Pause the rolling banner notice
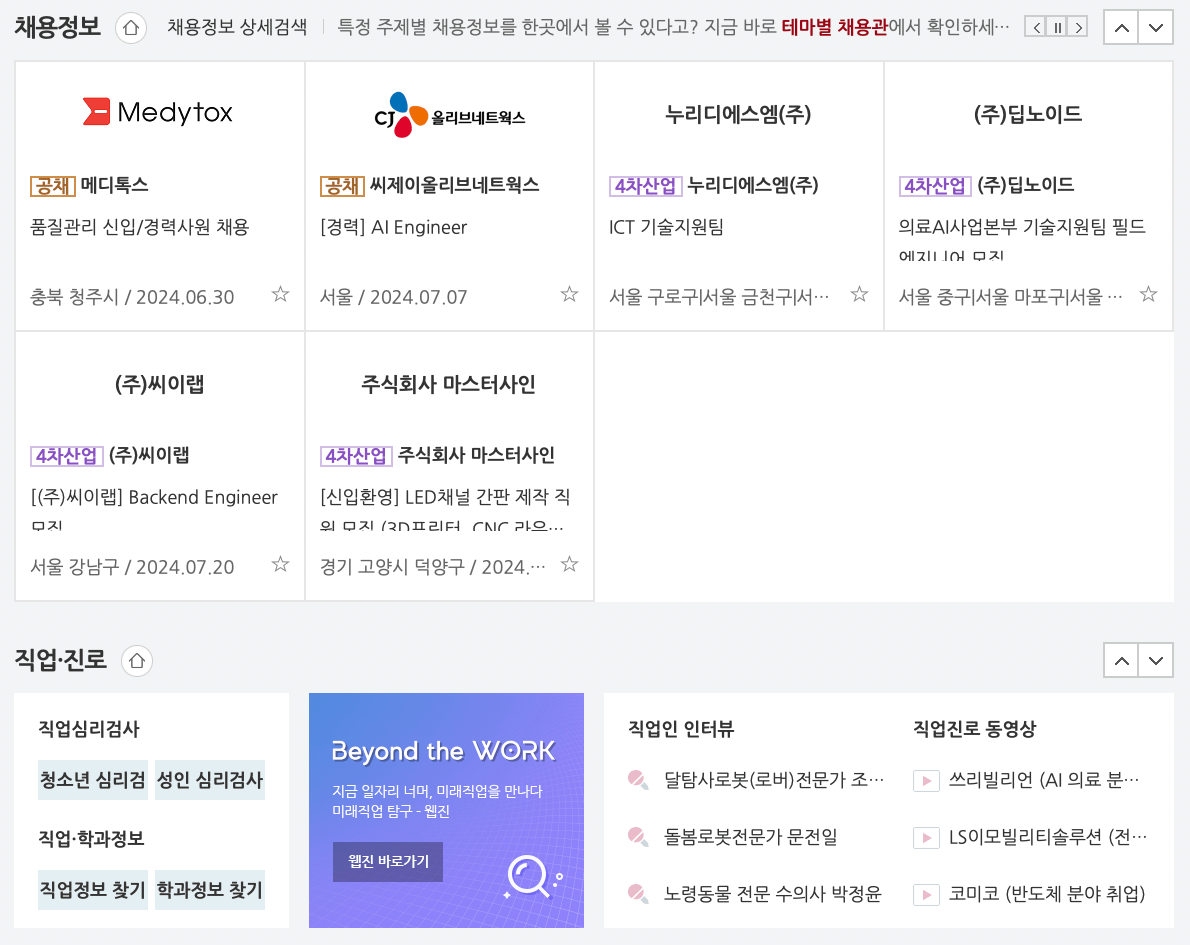Image resolution: width=1190 pixels, height=945 pixels. pos(1057,28)
